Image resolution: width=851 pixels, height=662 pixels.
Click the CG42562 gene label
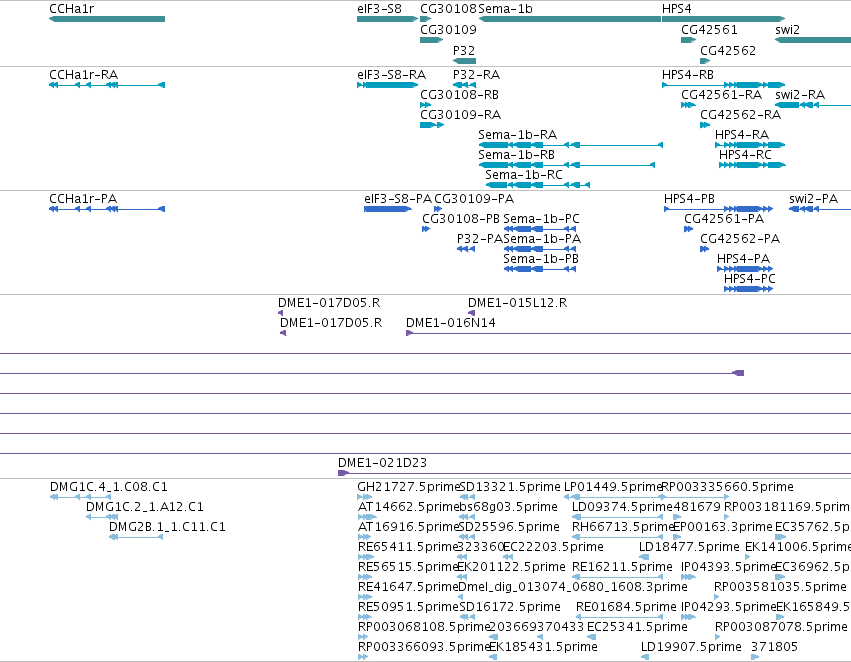tap(728, 50)
